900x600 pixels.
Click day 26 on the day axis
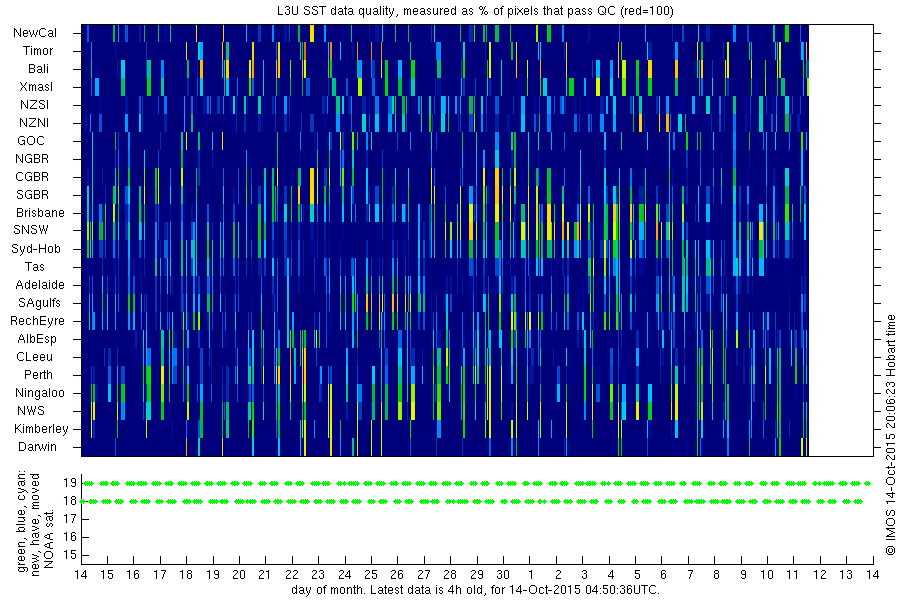397,575
